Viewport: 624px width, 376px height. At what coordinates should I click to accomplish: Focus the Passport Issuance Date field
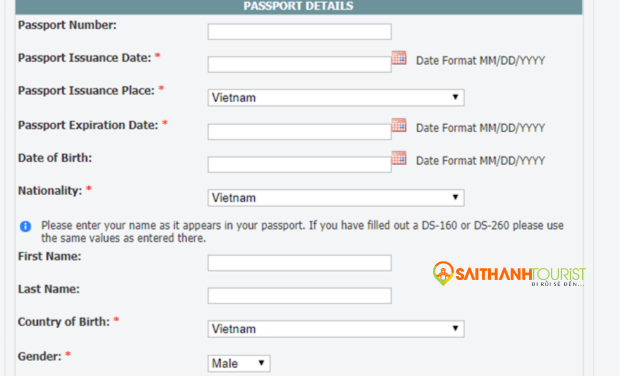pos(299,64)
